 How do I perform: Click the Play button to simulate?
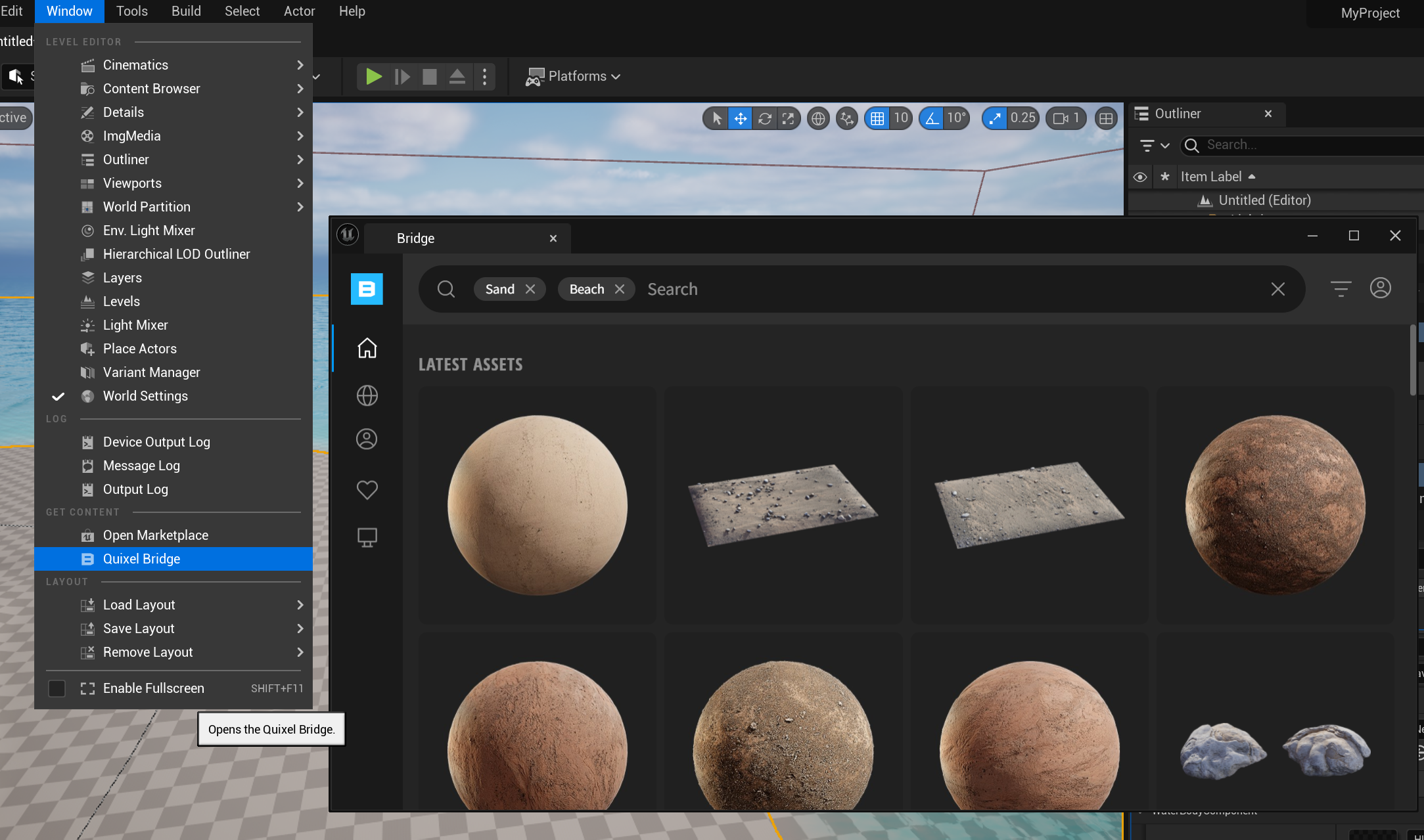click(373, 75)
